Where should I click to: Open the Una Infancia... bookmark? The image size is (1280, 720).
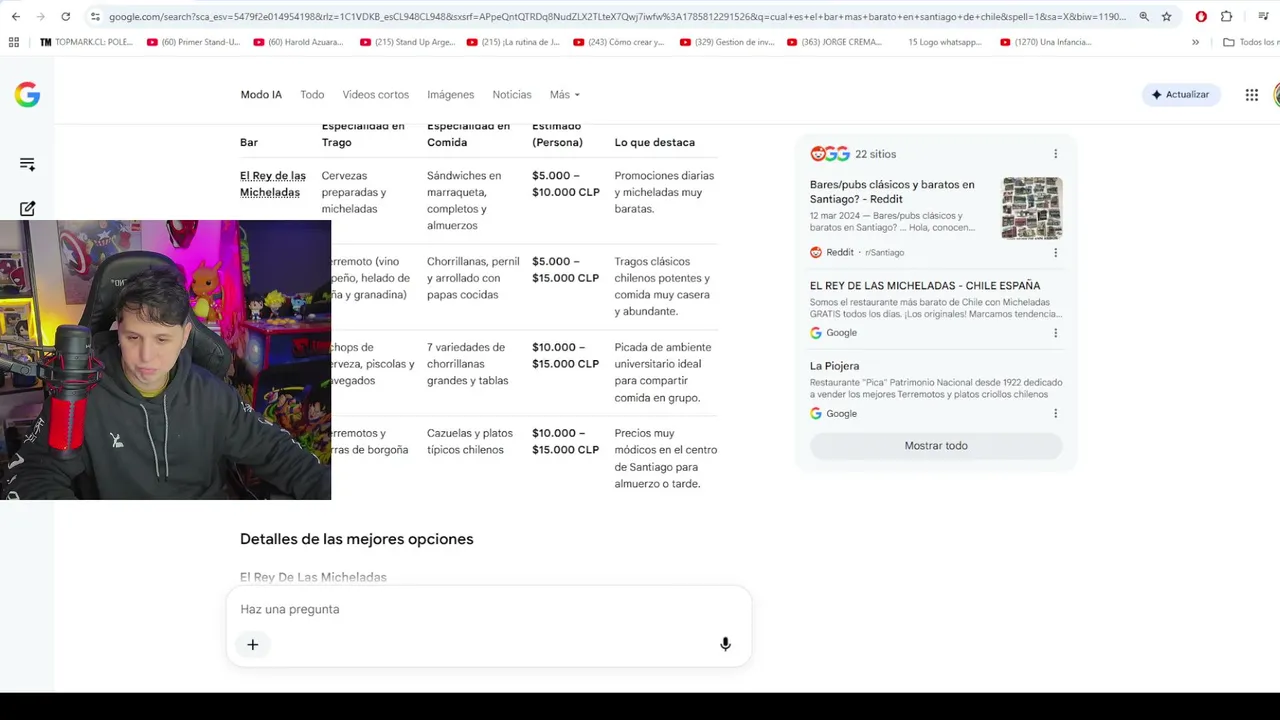coord(1046,42)
